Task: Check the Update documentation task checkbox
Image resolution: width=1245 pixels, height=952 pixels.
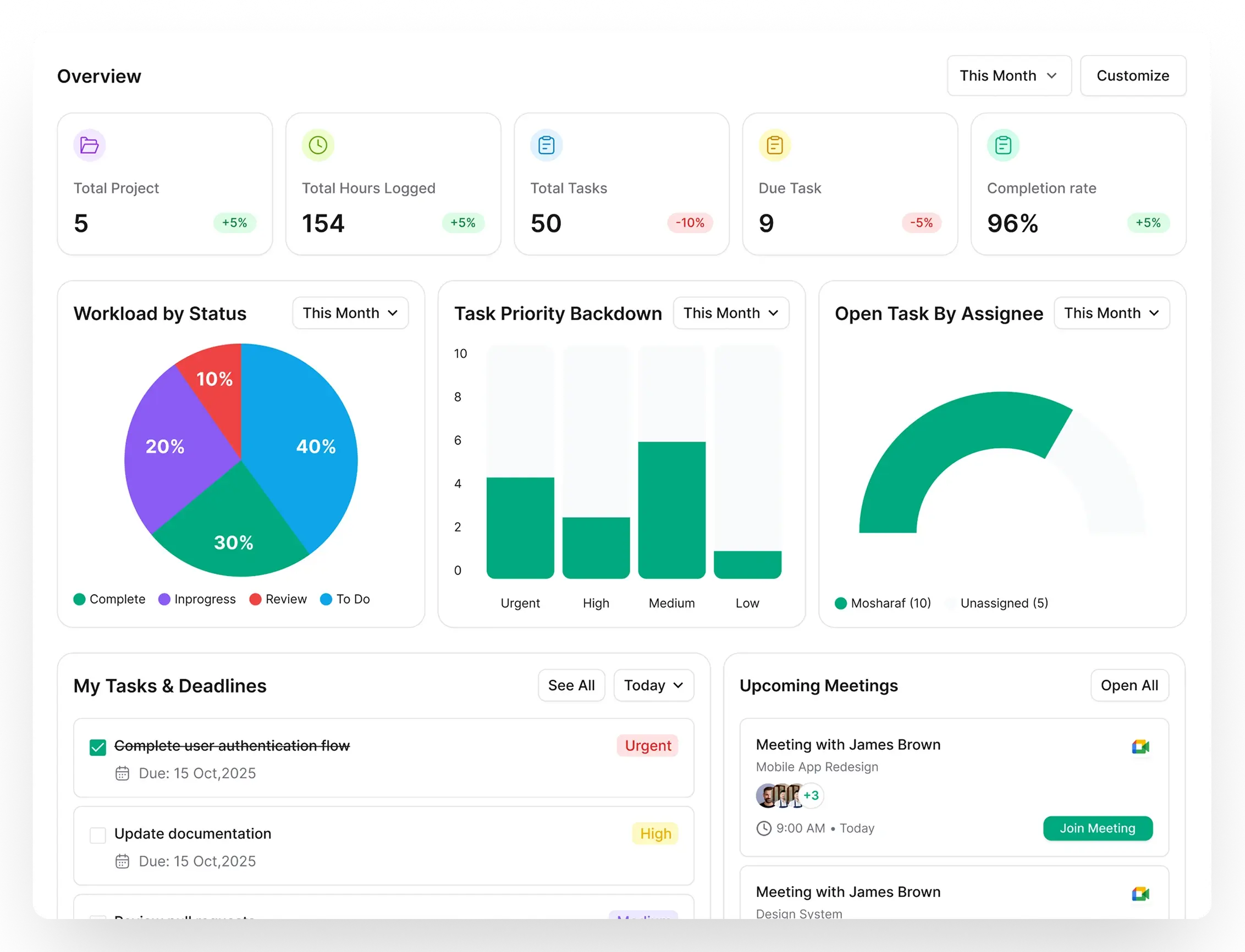Action: point(98,835)
